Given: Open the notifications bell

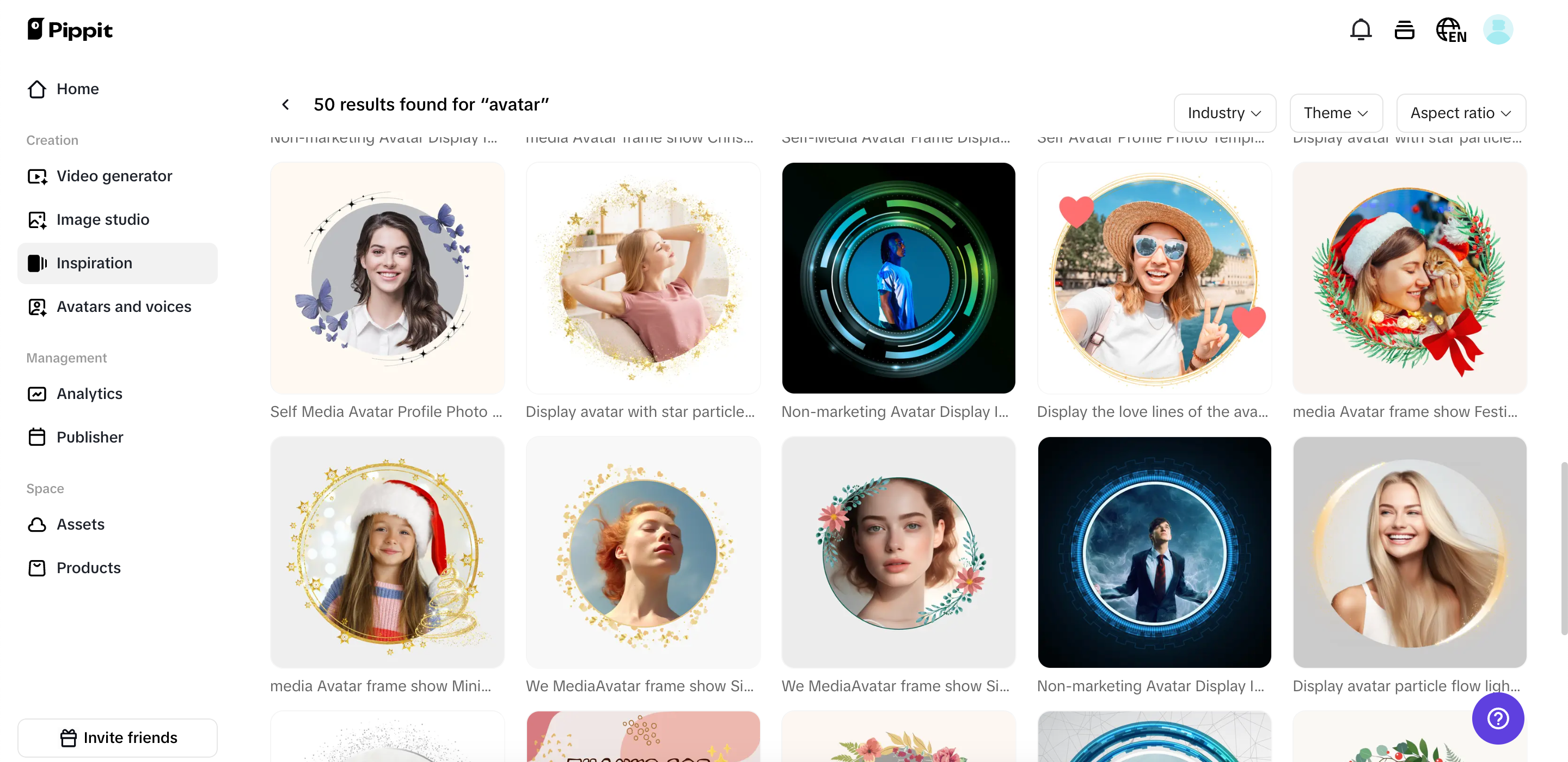Looking at the screenshot, I should (1361, 29).
